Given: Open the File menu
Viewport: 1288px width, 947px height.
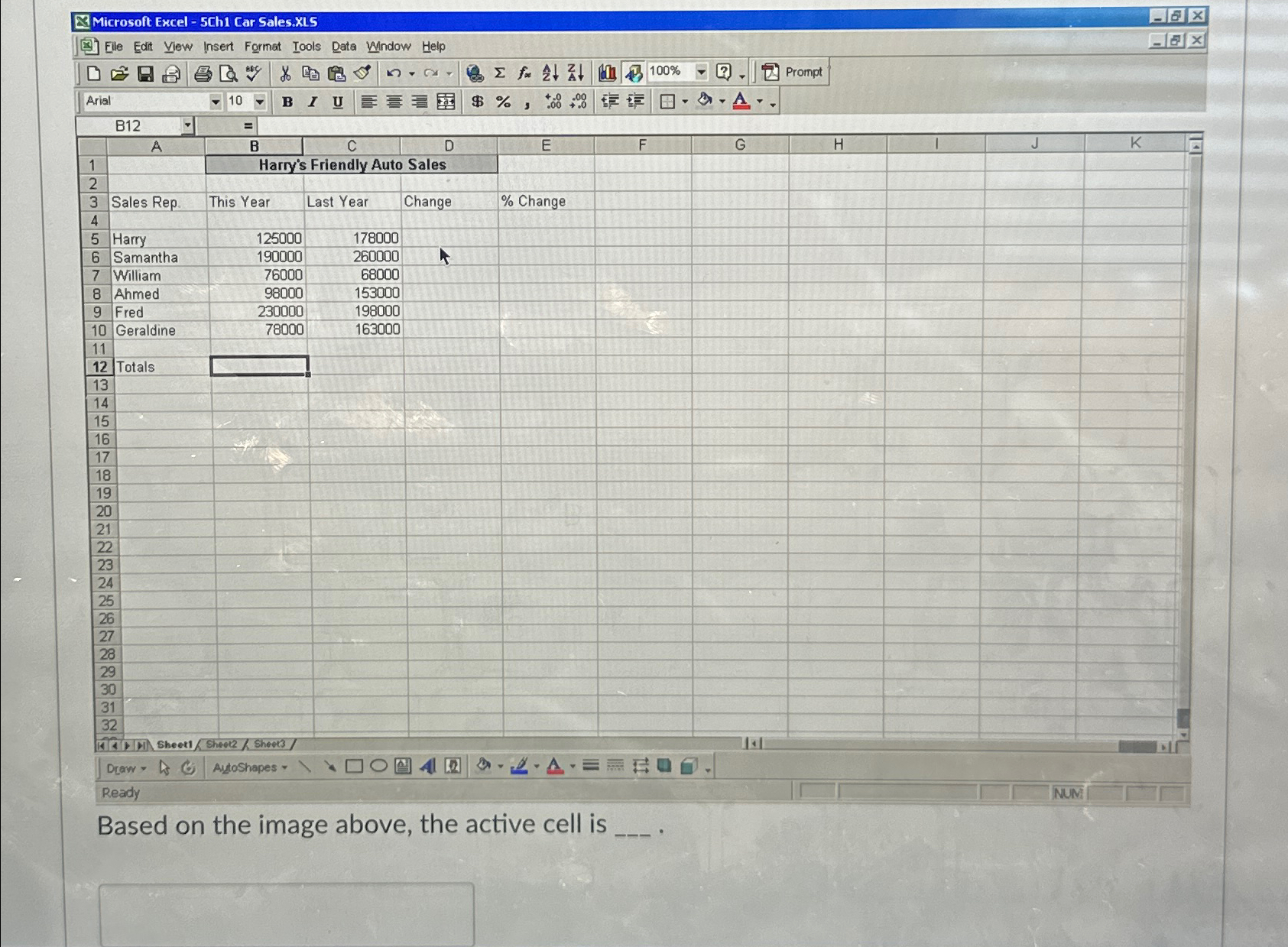Looking at the screenshot, I should pos(114,47).
